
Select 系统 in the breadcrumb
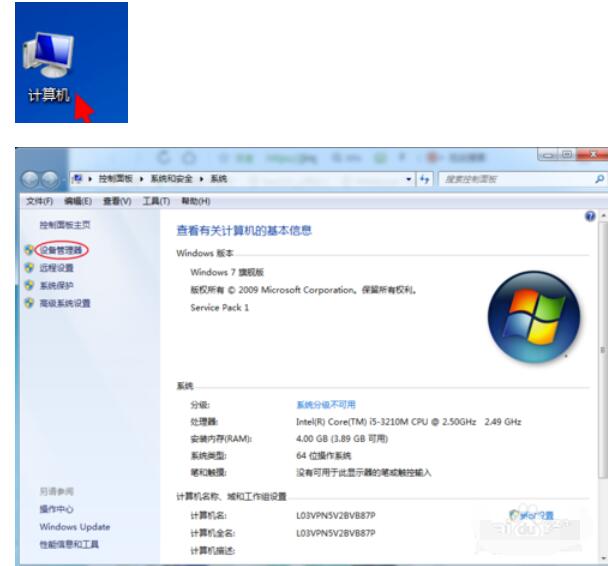tap(219, 179)
